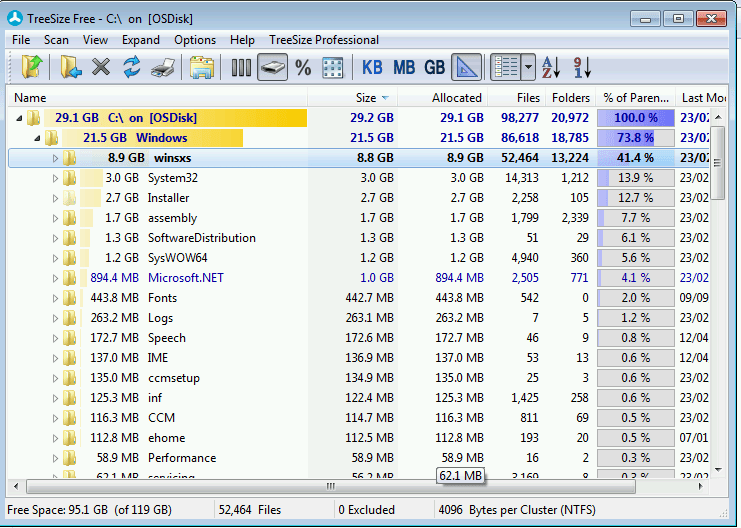Click the 100.0 % parent bar for C:\
The height and width of the screenshot is (528, 741).
pos(636,118)
